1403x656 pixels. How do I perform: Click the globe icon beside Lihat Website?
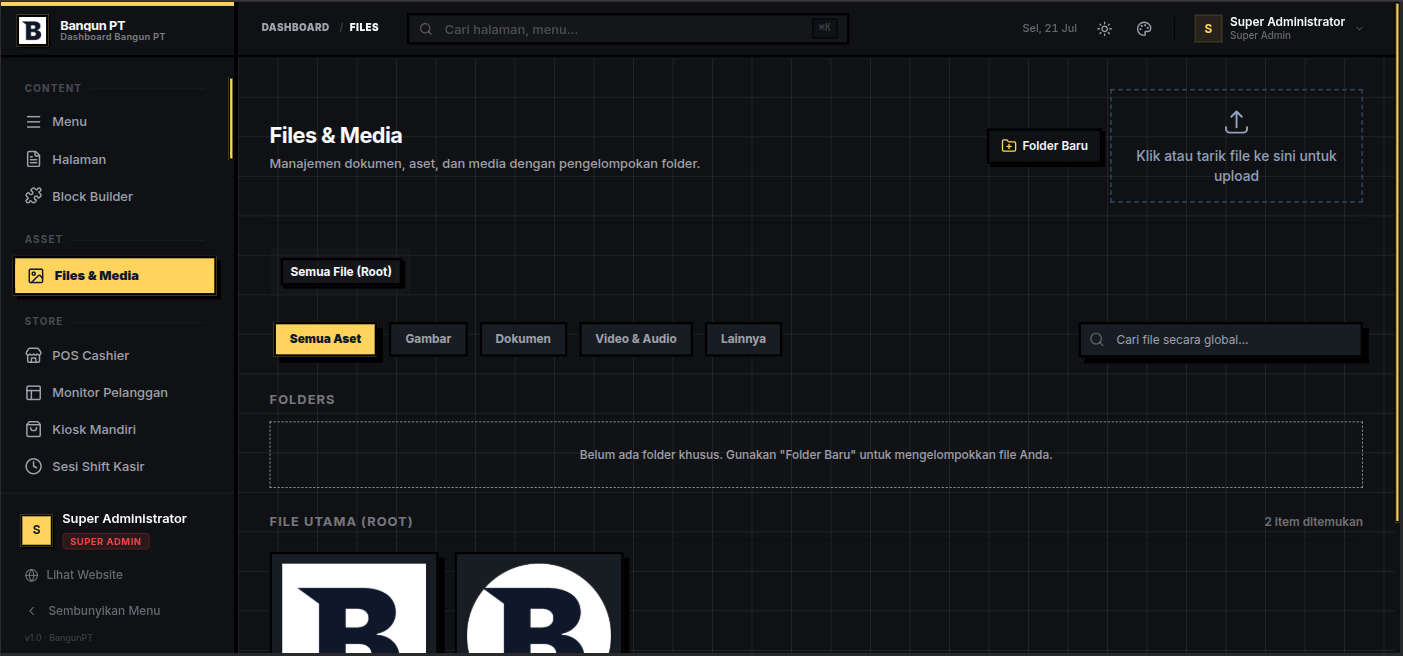[32, 575]
